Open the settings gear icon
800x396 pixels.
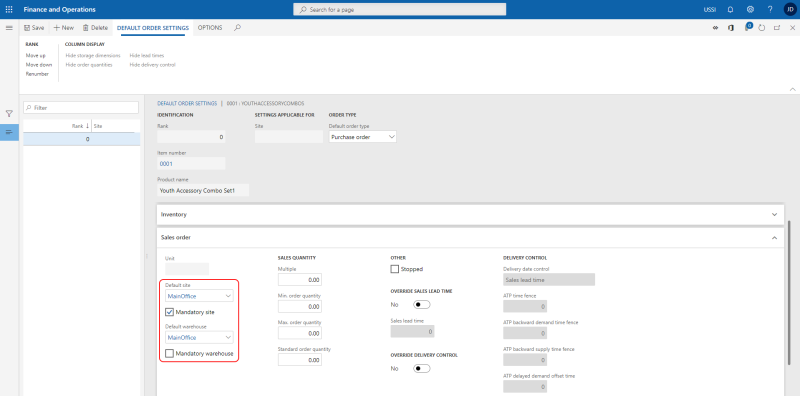(x=750, y=9)
